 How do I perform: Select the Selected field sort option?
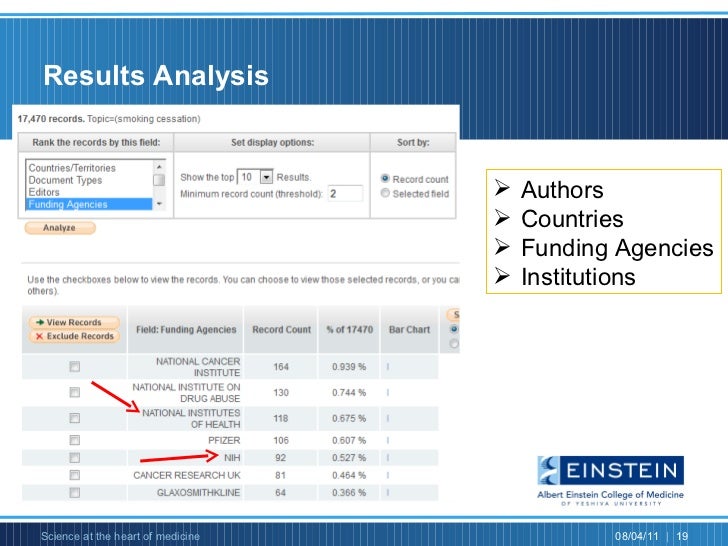click(385, 193)
